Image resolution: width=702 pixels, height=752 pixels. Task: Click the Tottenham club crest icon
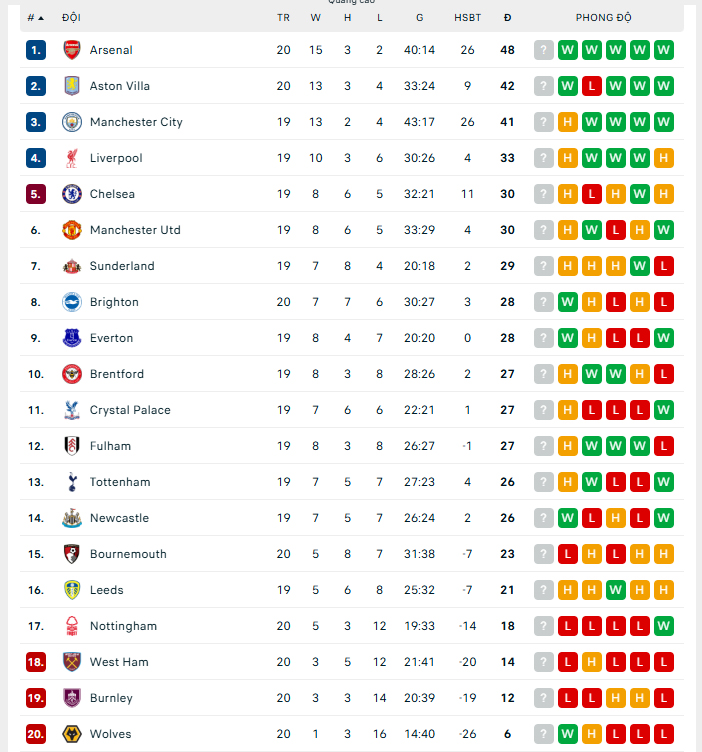(x=71, y=482)
